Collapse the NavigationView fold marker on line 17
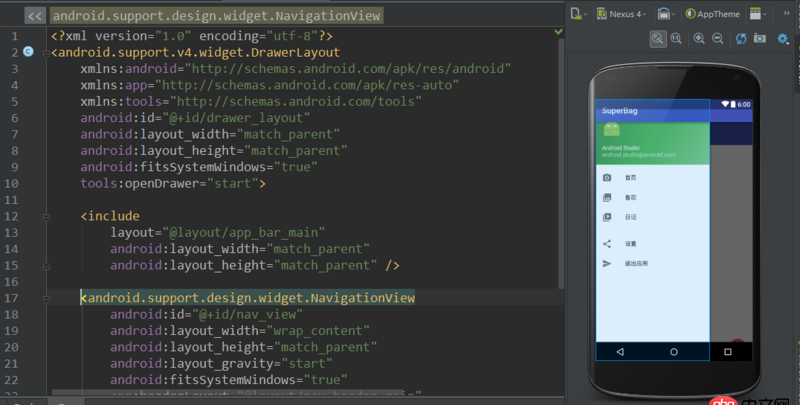 [46, 298]
